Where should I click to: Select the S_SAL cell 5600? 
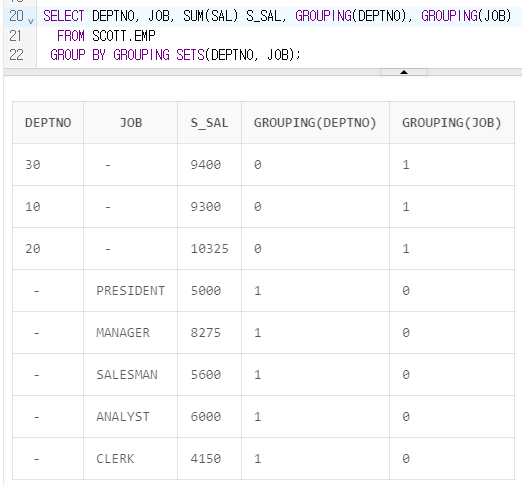(x=209, y=375)
